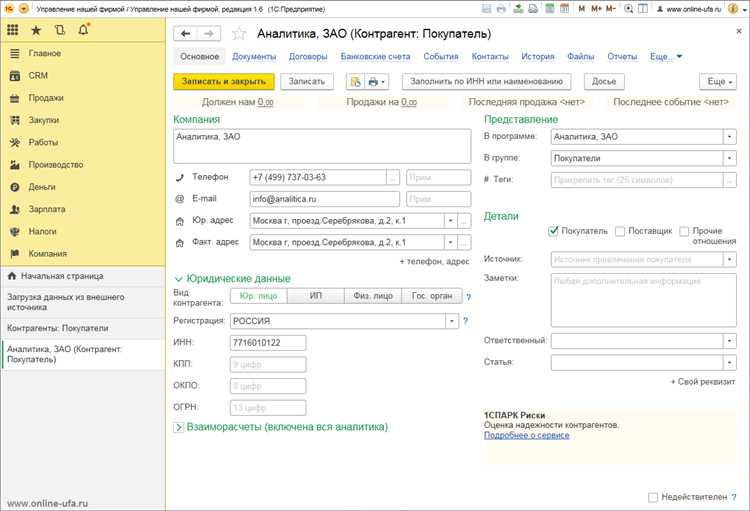The width and height of the screenshot is (750, 511).
Task: Open the Ответственный dropdown arrow
Action: (x=729, y=341)
